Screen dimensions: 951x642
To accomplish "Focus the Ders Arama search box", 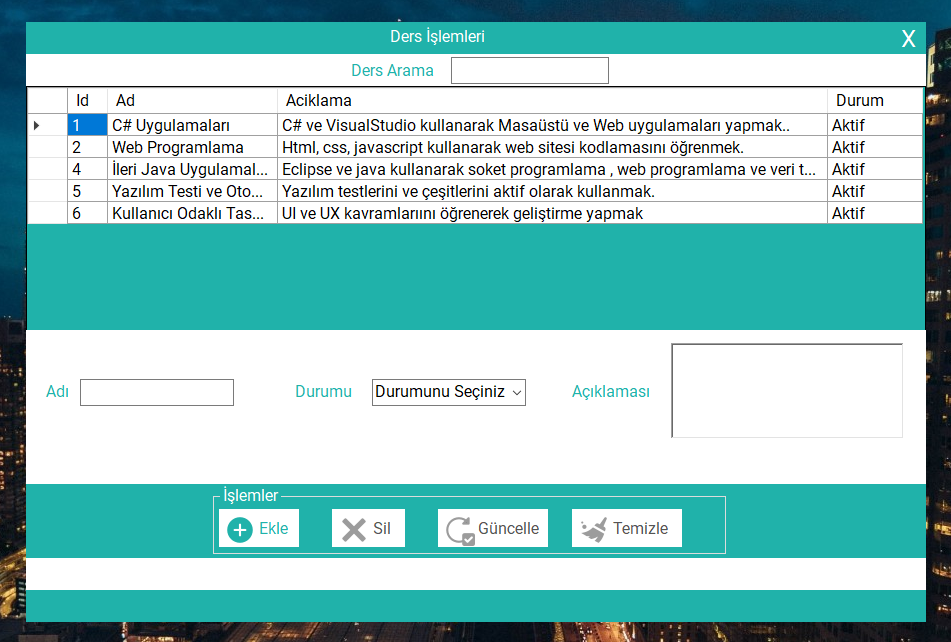I will point(529,70).
